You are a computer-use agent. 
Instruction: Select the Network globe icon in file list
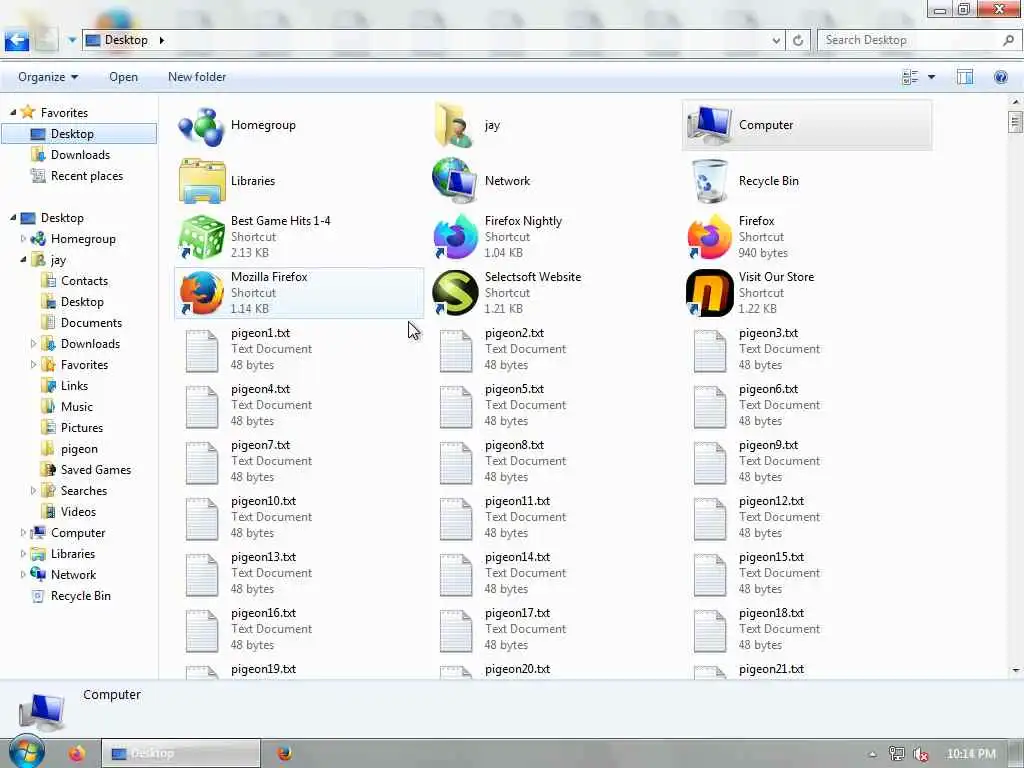455,181
